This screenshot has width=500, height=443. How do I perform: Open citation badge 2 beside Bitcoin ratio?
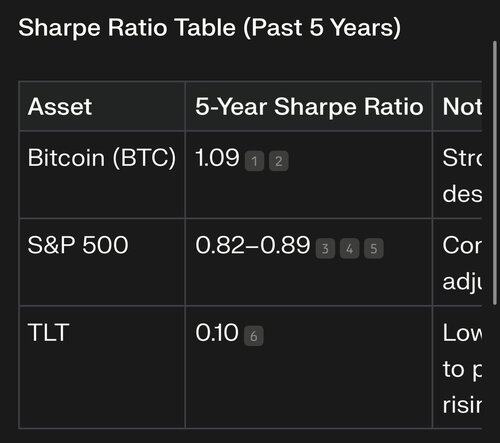tap(279, 161)
